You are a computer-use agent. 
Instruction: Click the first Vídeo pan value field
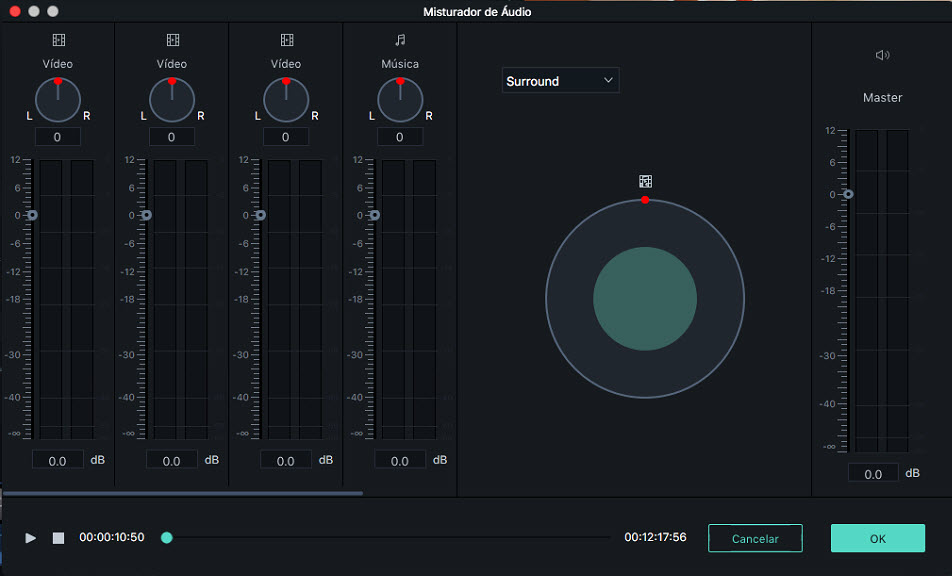(x=58, y=137)
